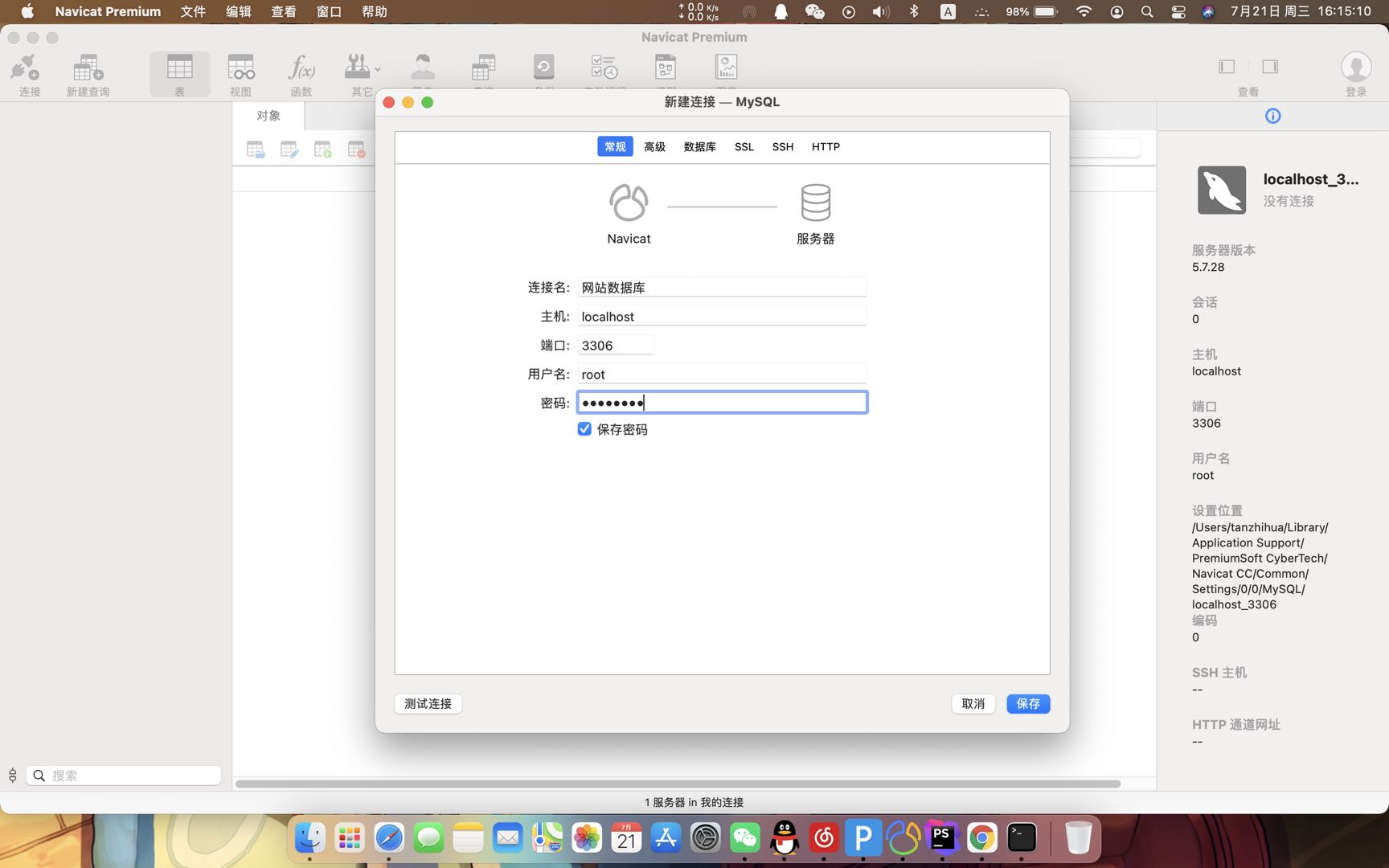Viewport: 1389px width, 868px height.
Task: Click the sort toggle icon beside search
Action: tap(12, 776)
